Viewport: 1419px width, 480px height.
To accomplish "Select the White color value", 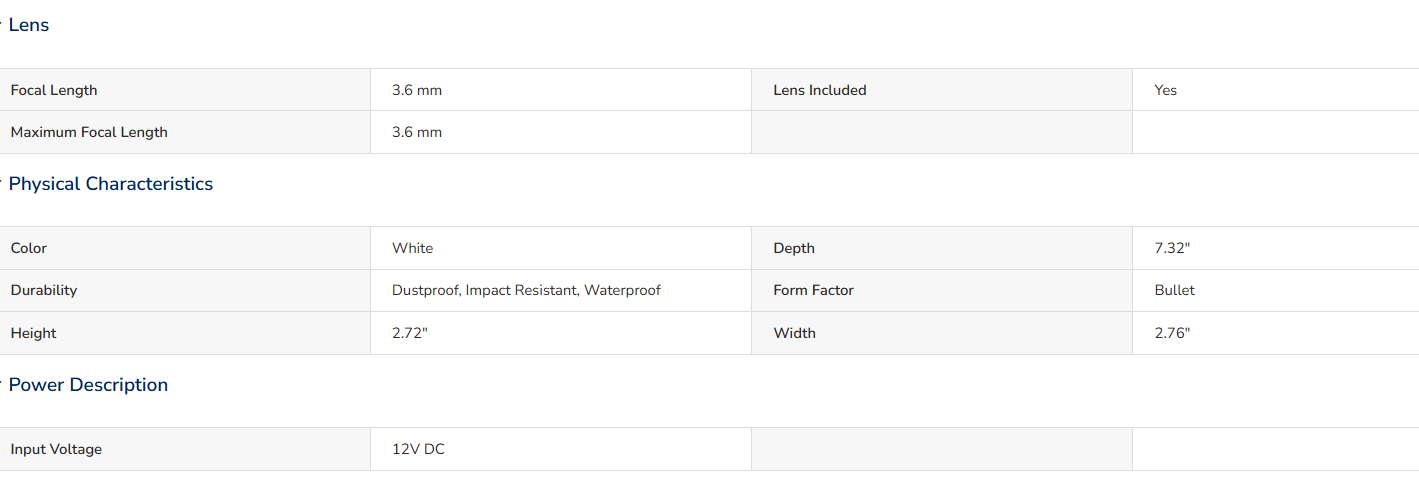I will pos(413,248).
